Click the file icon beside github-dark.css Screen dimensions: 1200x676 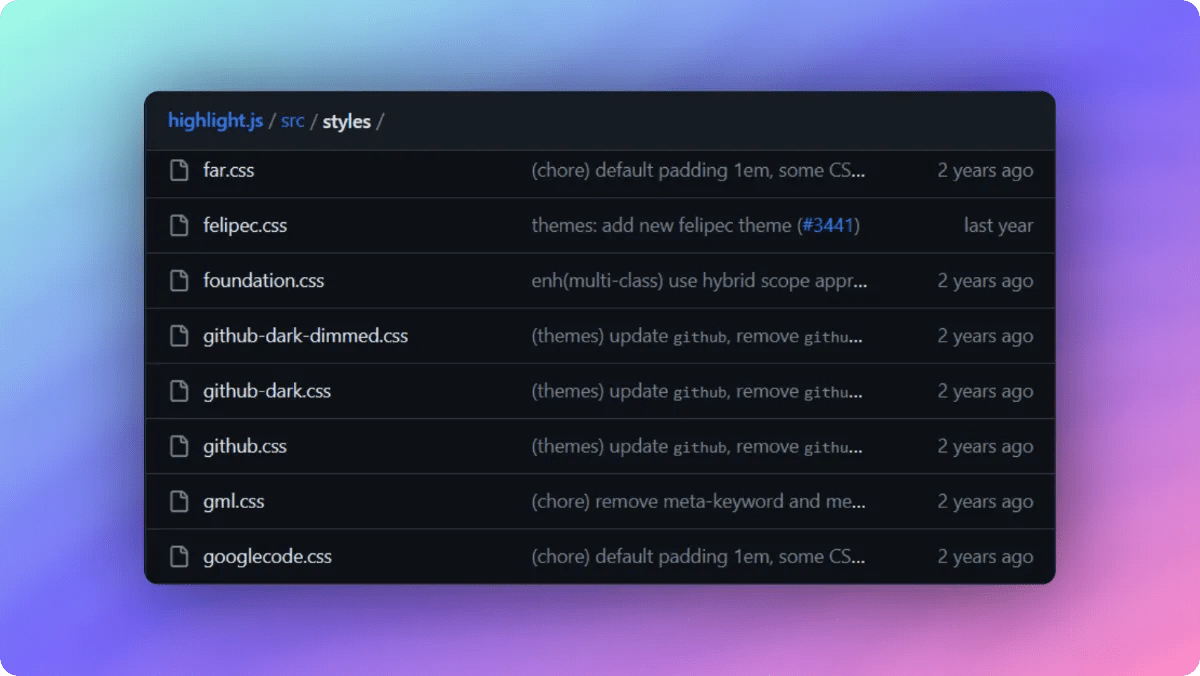(x=180, y=390)
